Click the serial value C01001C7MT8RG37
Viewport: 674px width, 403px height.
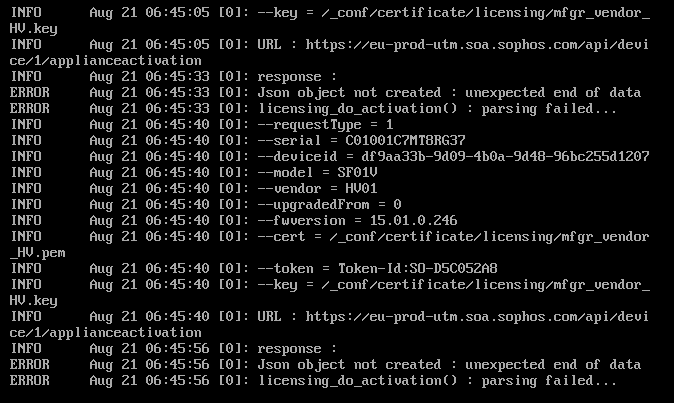click(405, 140)
